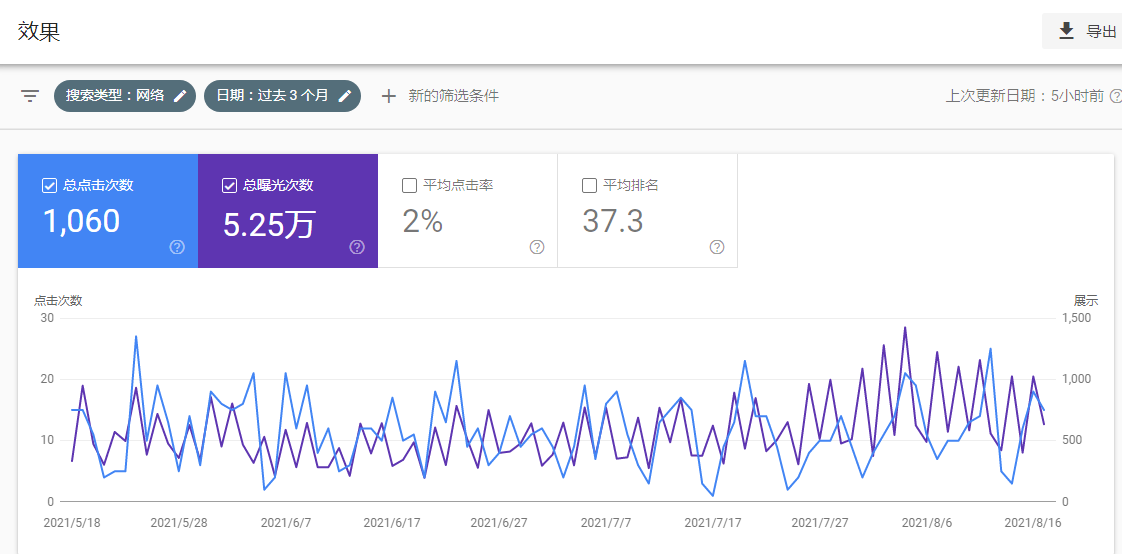The height and width of the screenshot is (554, 1122).
Task: Edit the 日期 filter via its pencil icon
Action: point(345,96)
